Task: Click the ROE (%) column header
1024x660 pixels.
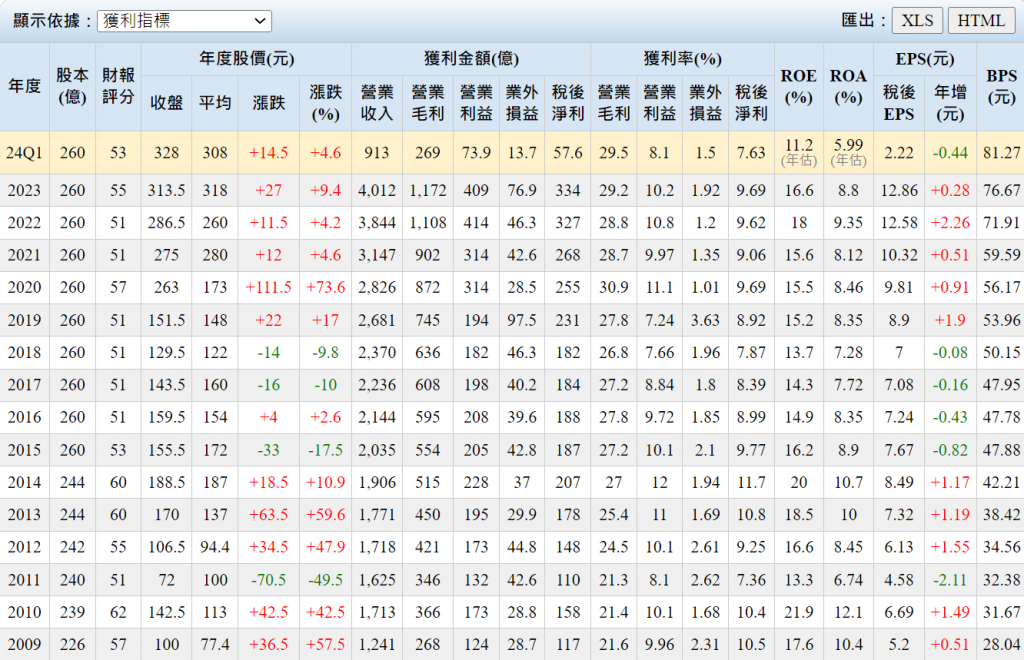Action: click(798, 87)
